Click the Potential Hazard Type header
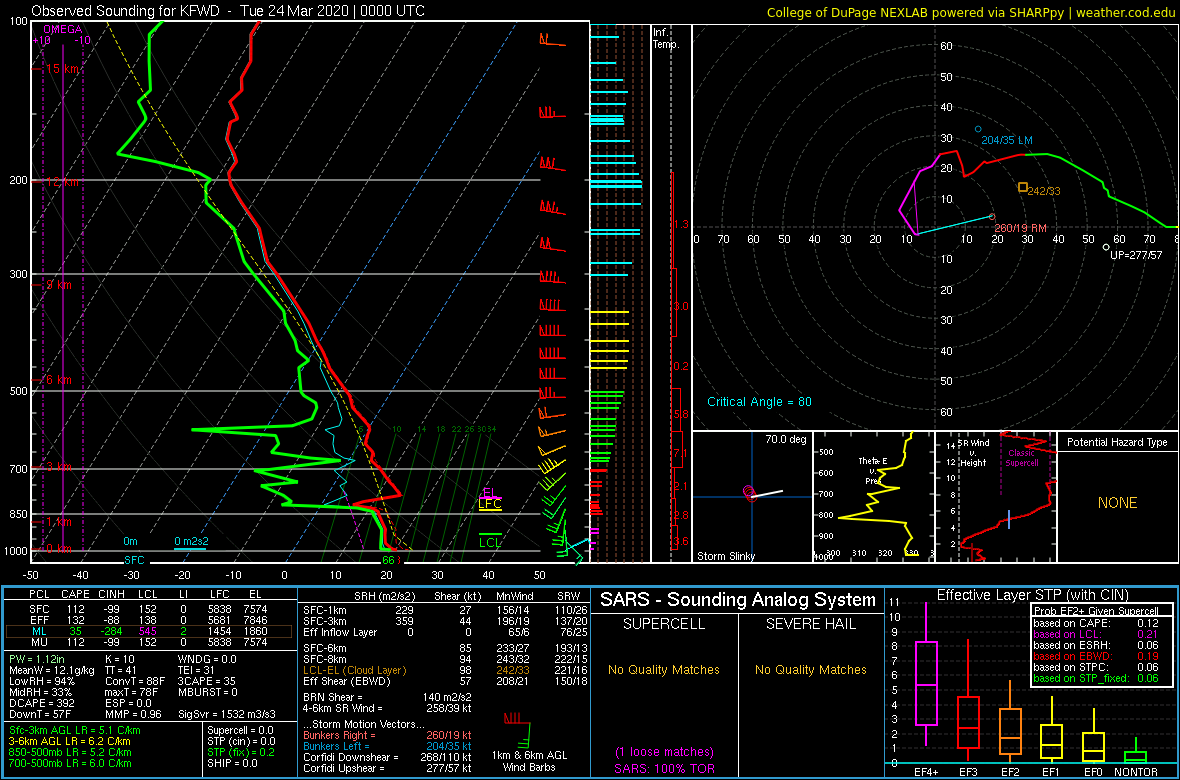The width and height of the screenshot is (1180, 780). coord(1117,443)
